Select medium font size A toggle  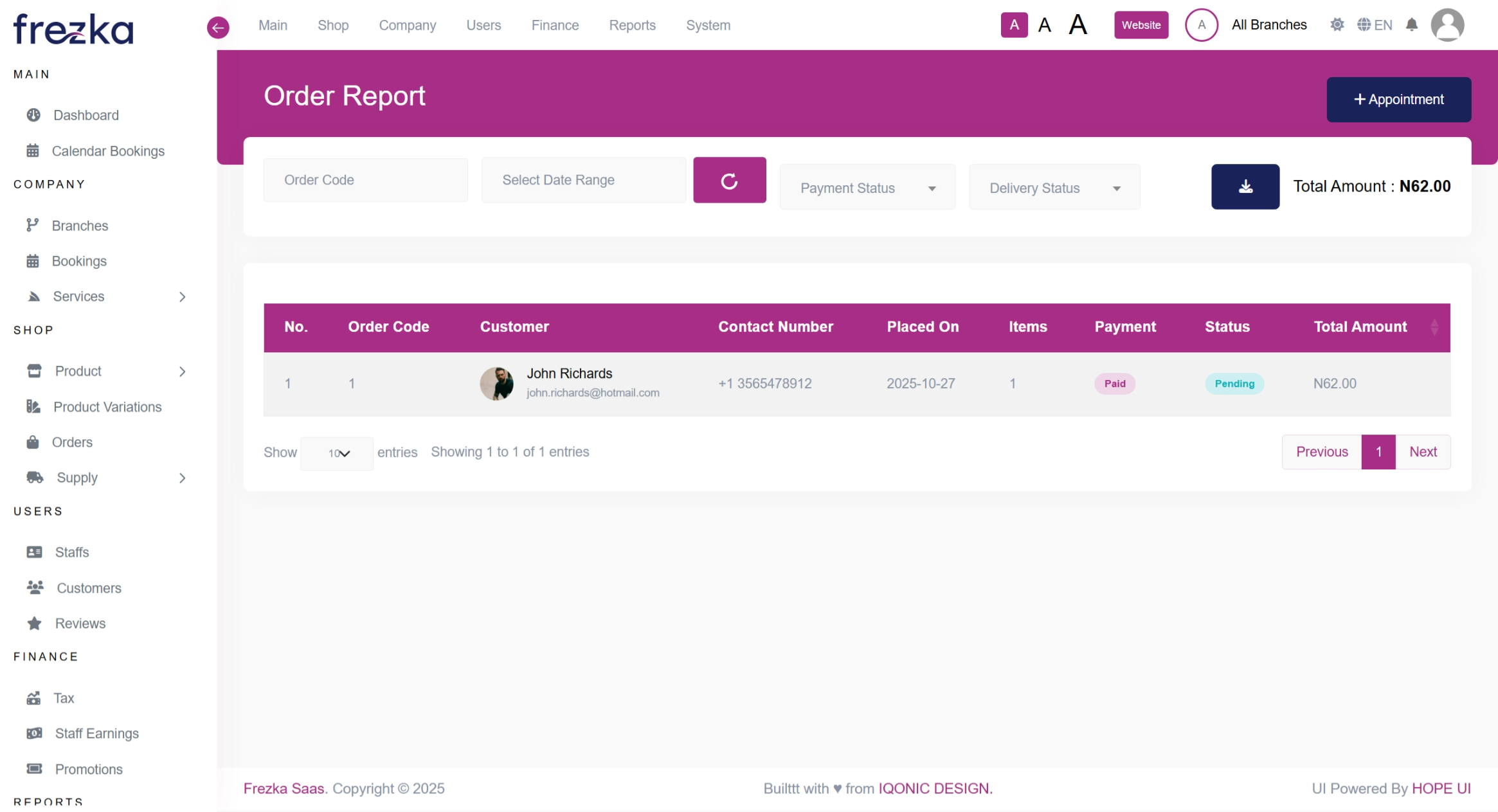coord(1045,25)
